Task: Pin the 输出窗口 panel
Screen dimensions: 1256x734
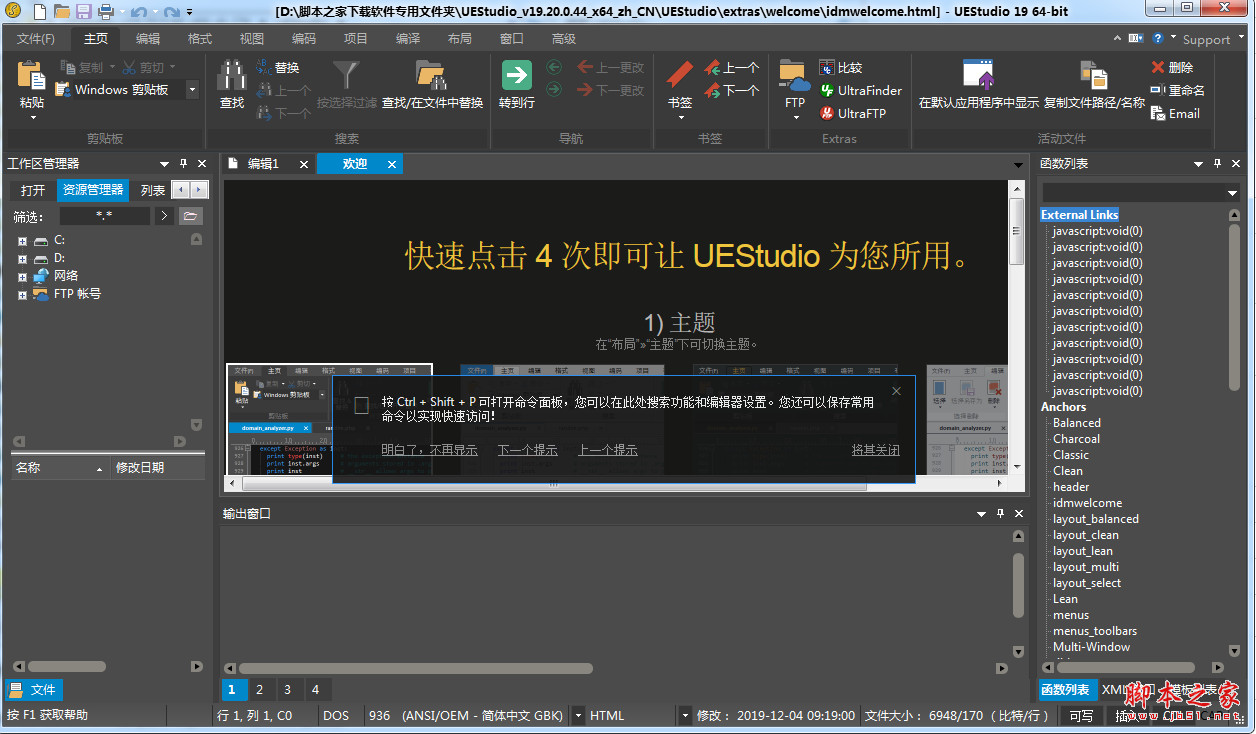Action: 998,513
